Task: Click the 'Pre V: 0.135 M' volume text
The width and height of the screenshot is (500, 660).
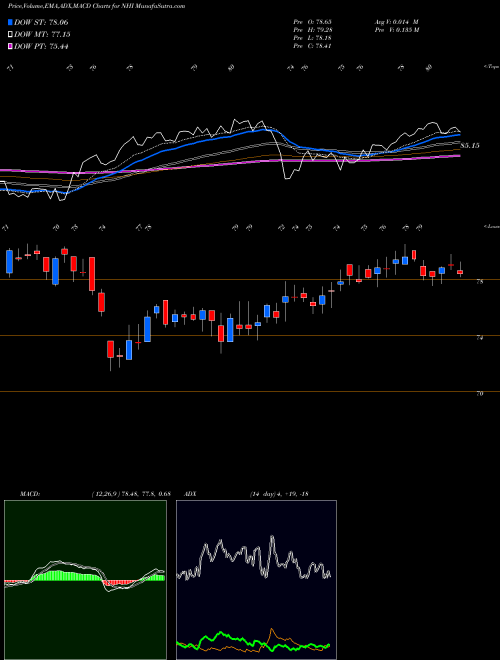Action: pos(398,29)
